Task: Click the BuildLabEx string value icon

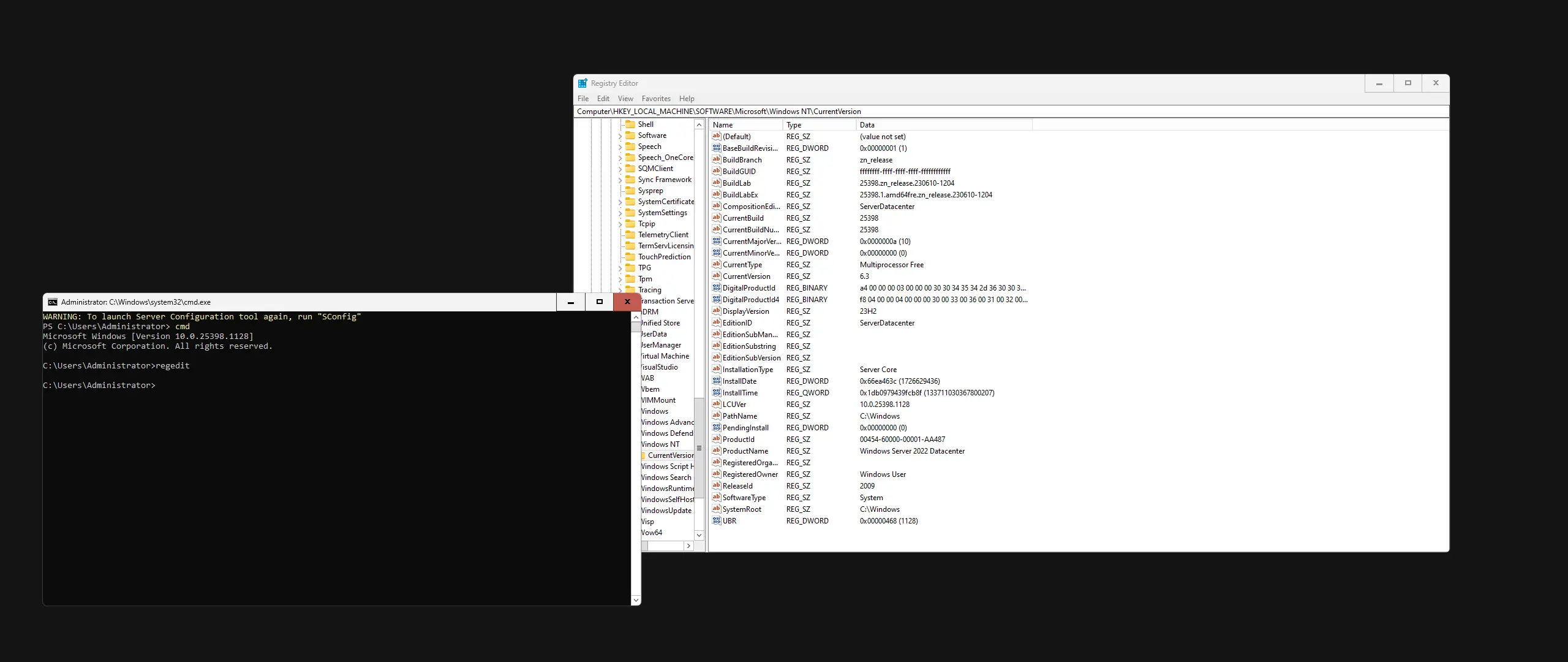Action: tap(716, 195)
